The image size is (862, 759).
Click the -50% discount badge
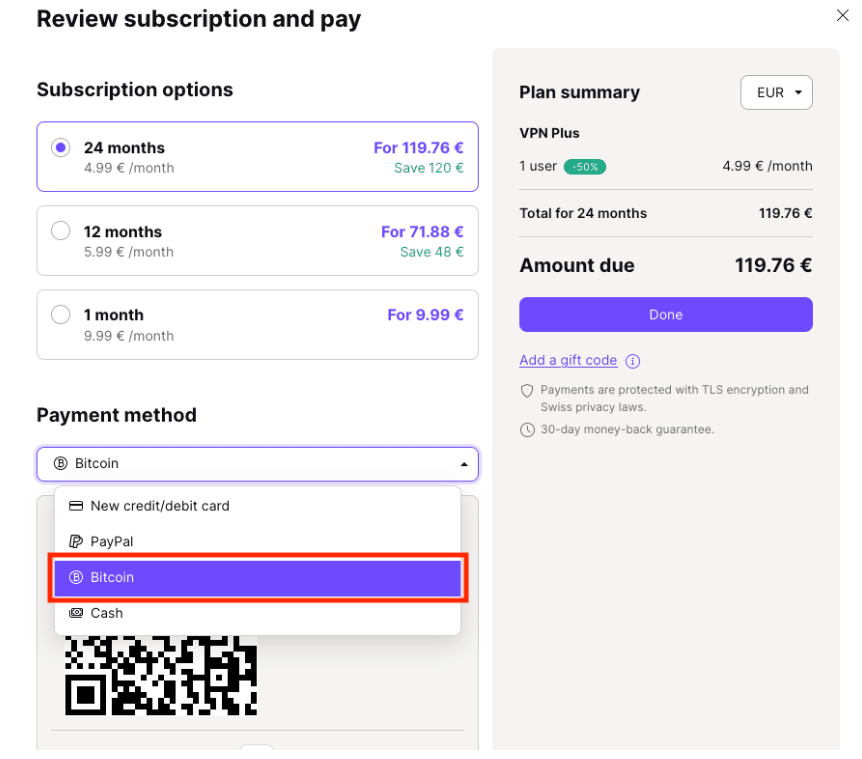coord(585,167)
